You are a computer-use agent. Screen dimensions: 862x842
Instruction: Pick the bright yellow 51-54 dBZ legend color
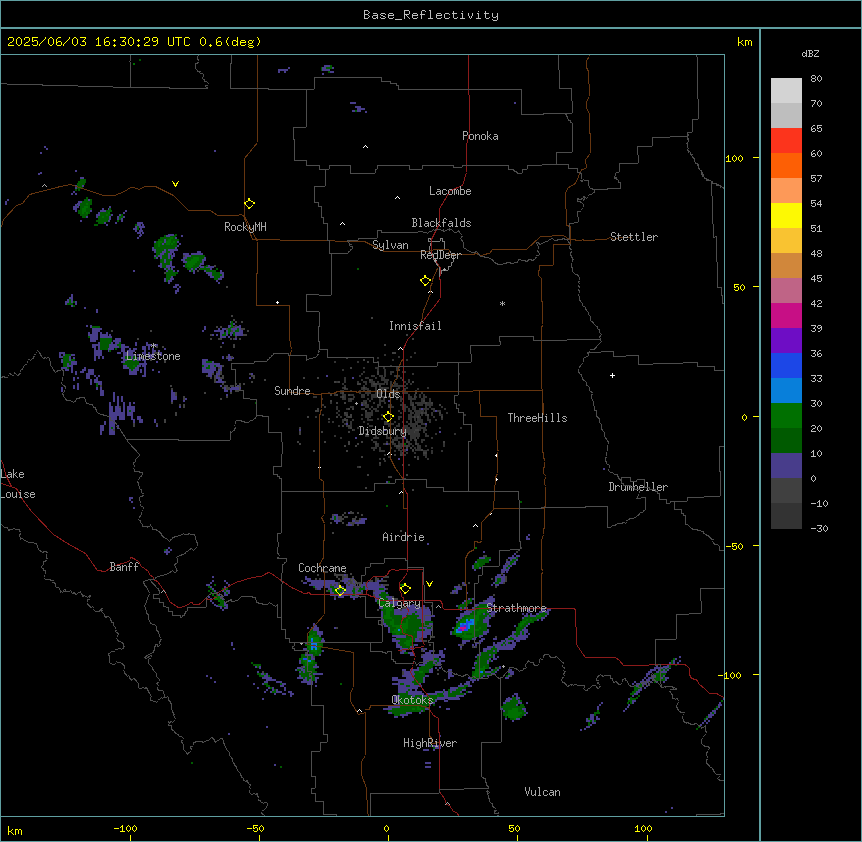[x=786, y=215]
